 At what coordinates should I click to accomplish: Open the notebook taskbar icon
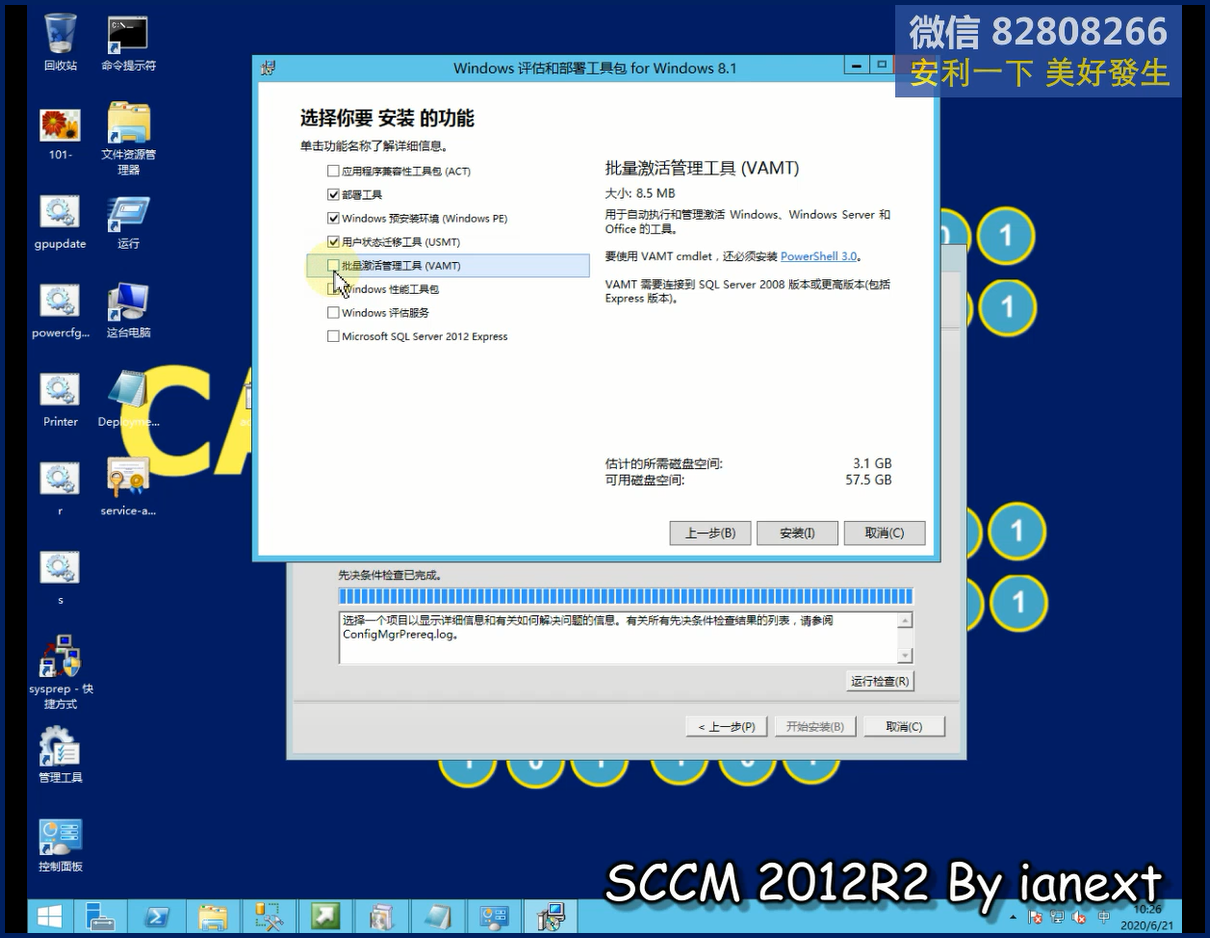pyautogui.click(x=438, y=916)
